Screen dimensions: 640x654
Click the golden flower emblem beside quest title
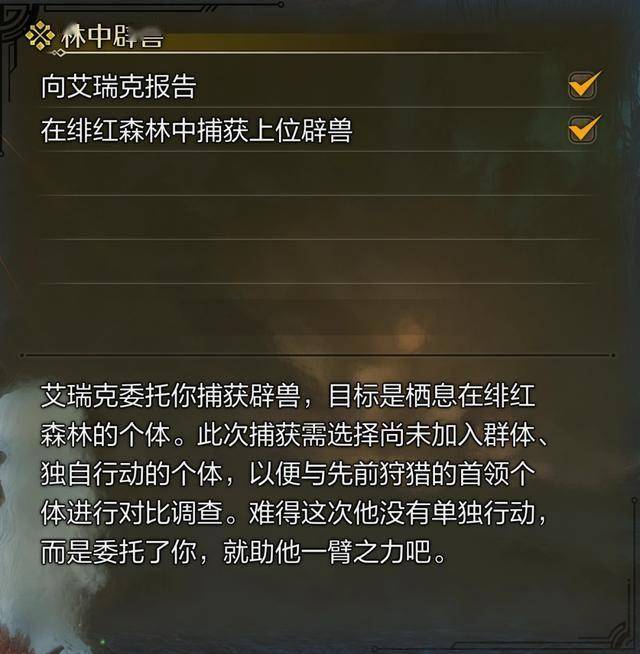pyautogui.click(x=40, y=37)
